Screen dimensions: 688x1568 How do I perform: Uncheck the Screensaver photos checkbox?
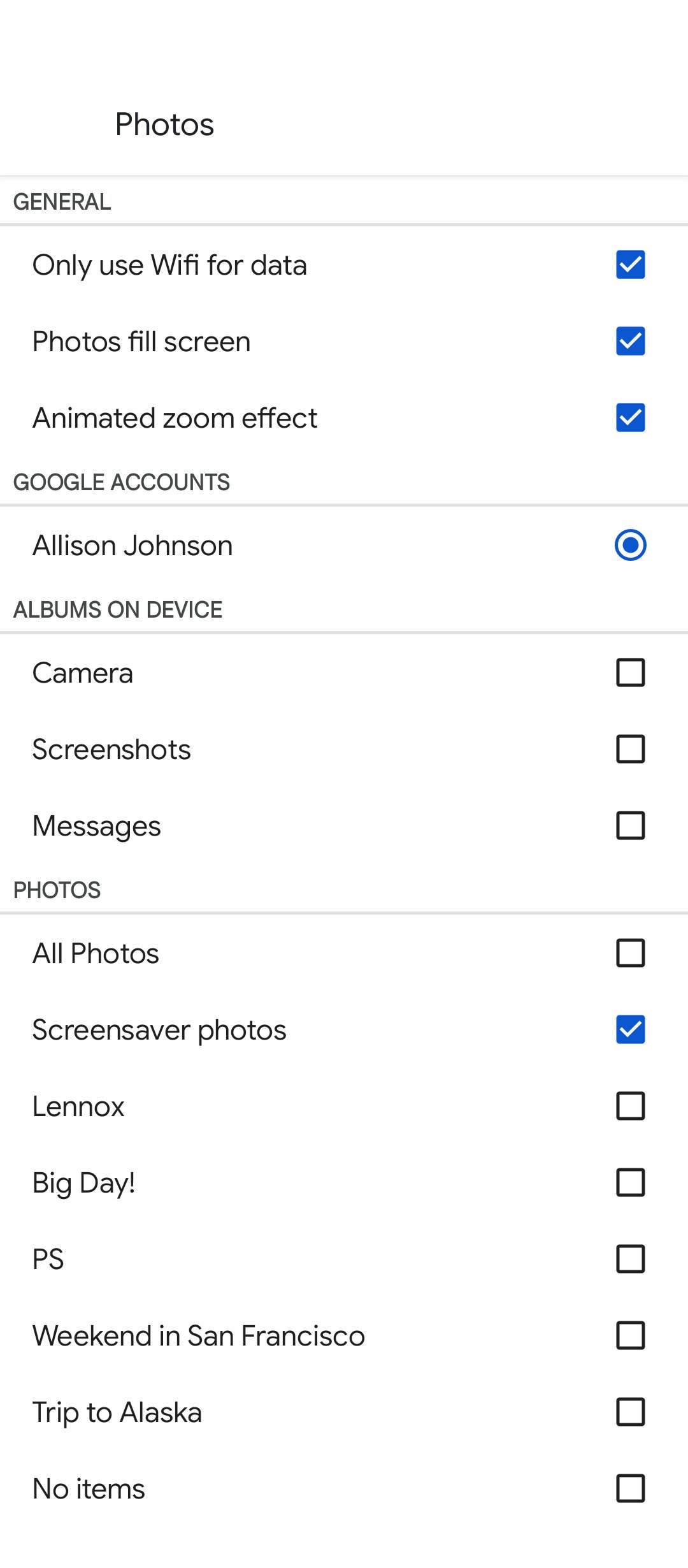coord(630,1029)
